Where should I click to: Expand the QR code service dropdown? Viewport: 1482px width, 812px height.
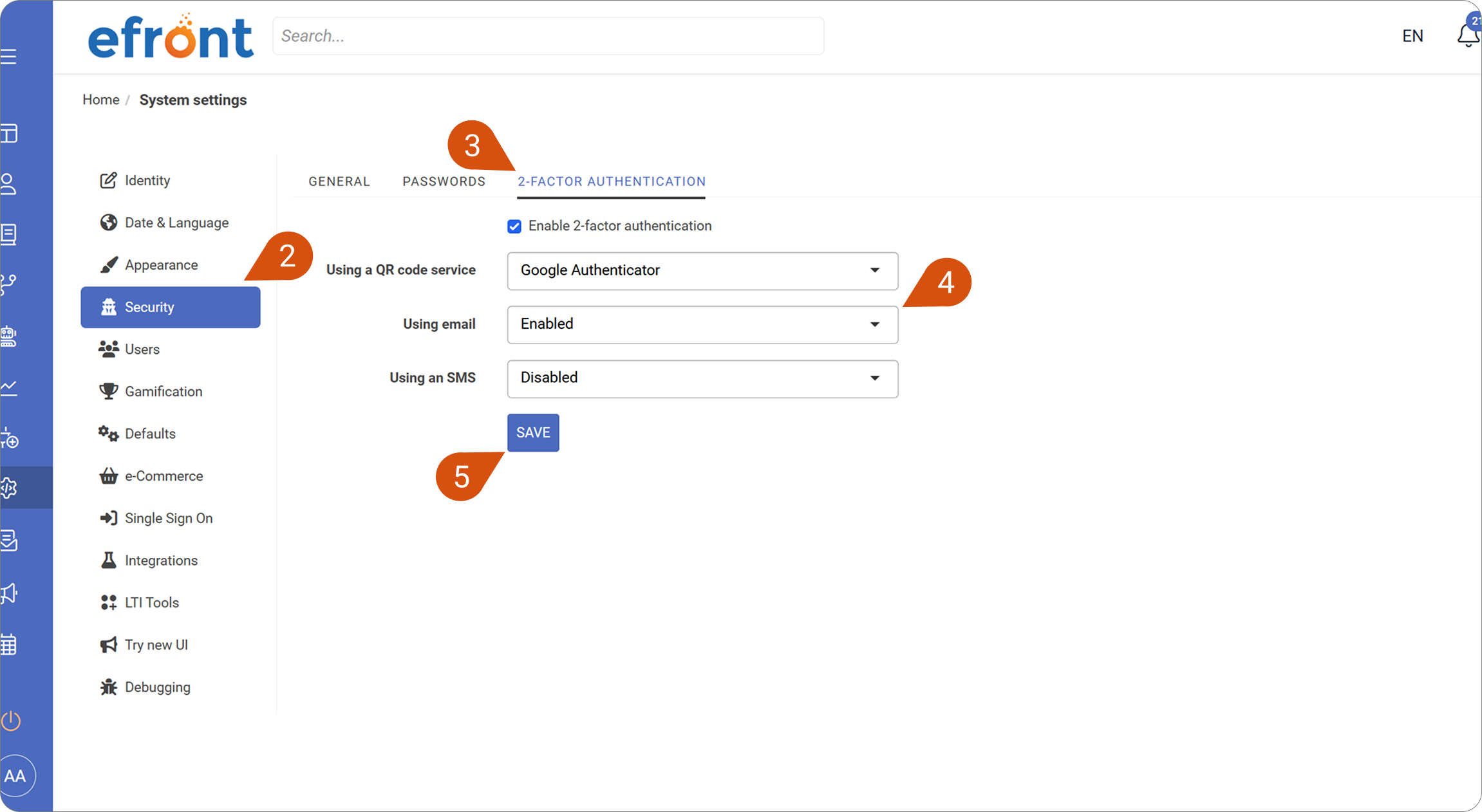[x=702, y=271]
